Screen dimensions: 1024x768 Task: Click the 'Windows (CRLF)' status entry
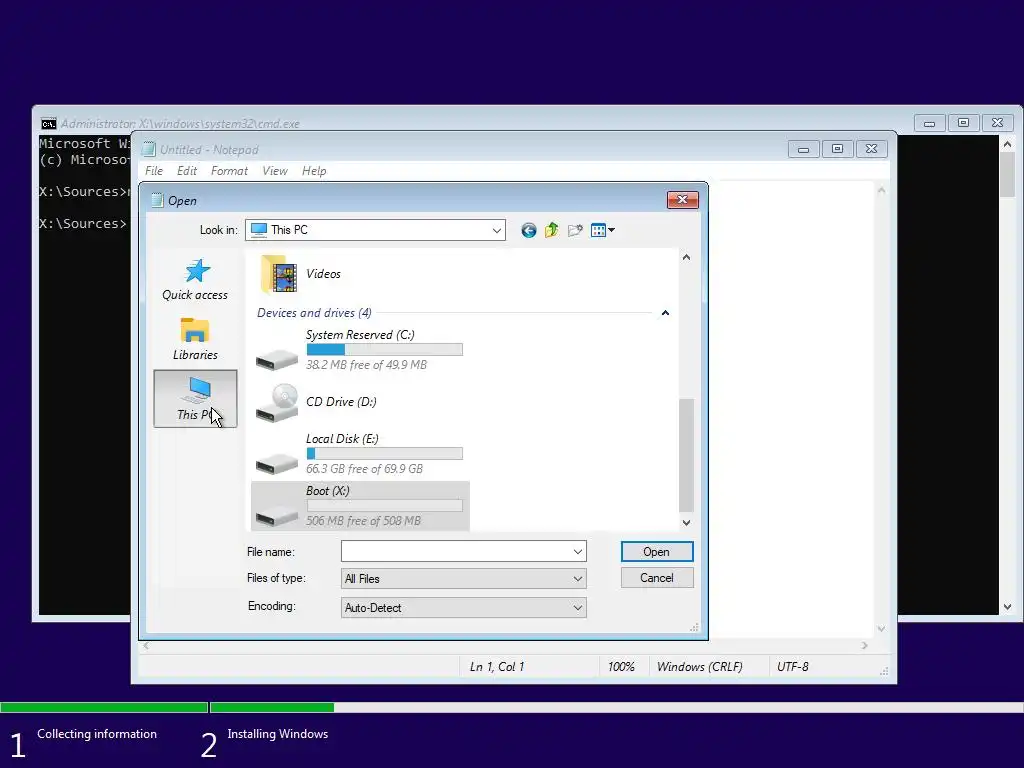[699, 667]
